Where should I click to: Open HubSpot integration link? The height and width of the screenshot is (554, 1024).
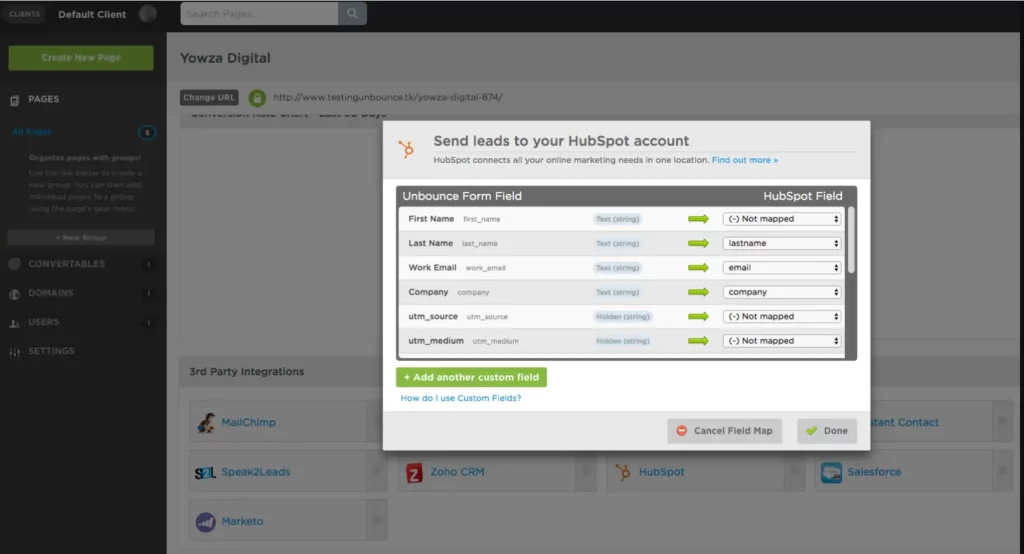tap(662, 472)
